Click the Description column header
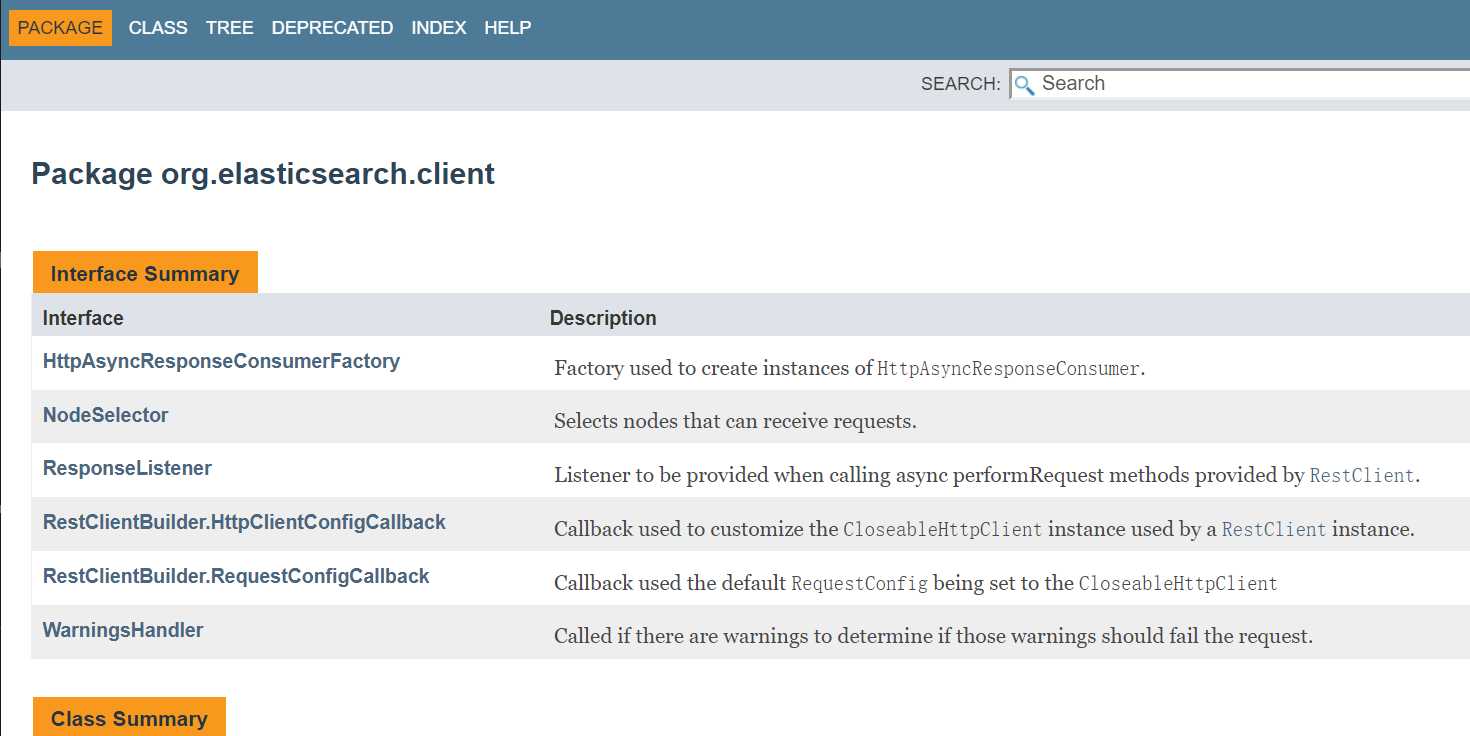Viewport: 1470px width, 736px height. pos(603,318)
